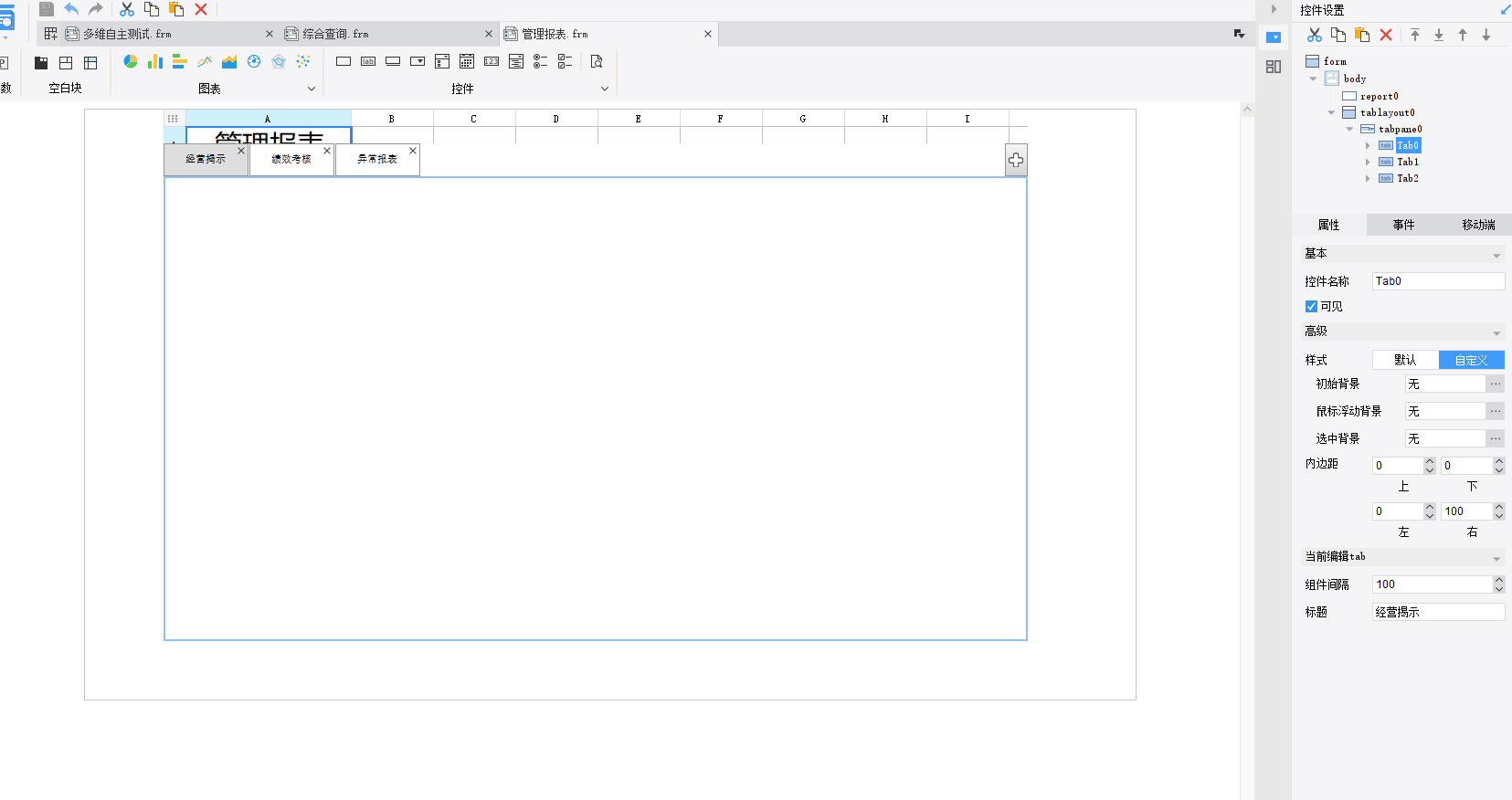Select the 绩效考核 tab in designer
The width and height of the screenshot is (1512, 800).
coord(291,159)
